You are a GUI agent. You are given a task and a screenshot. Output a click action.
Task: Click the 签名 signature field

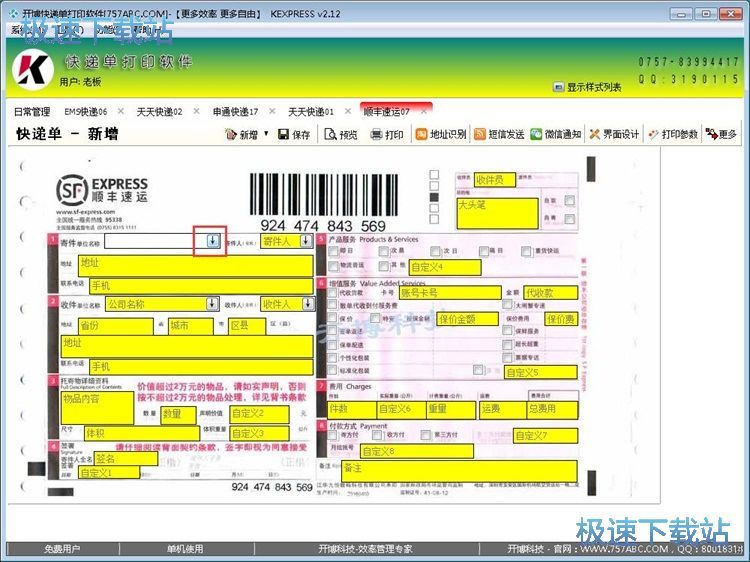126,459
